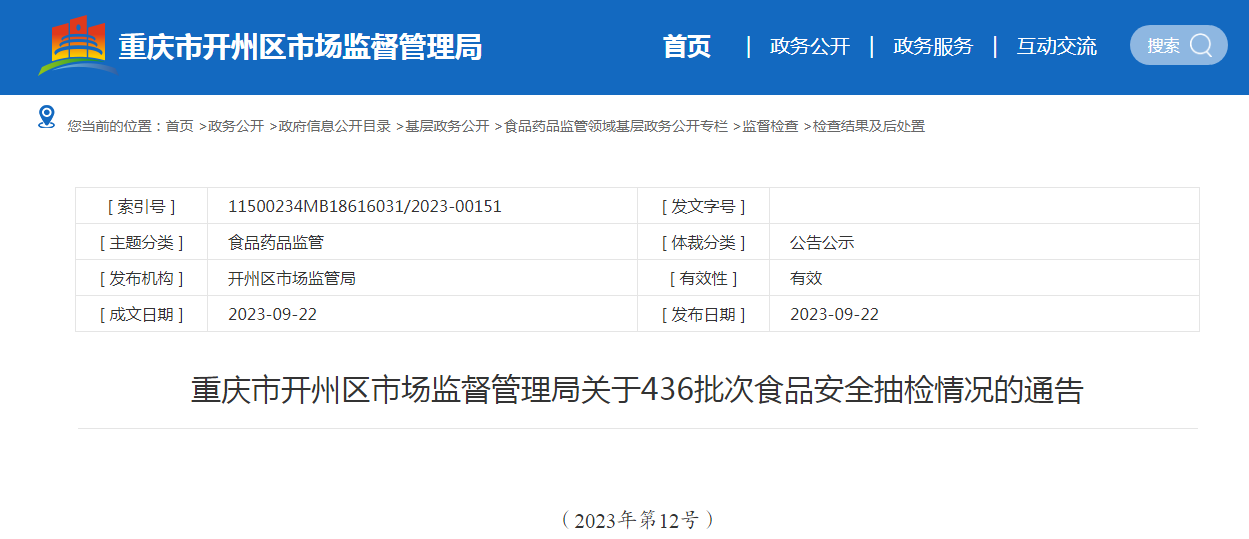The image size is (1249, 539).
Task: Select the 有效 validity value
Action: pos(806,278)
